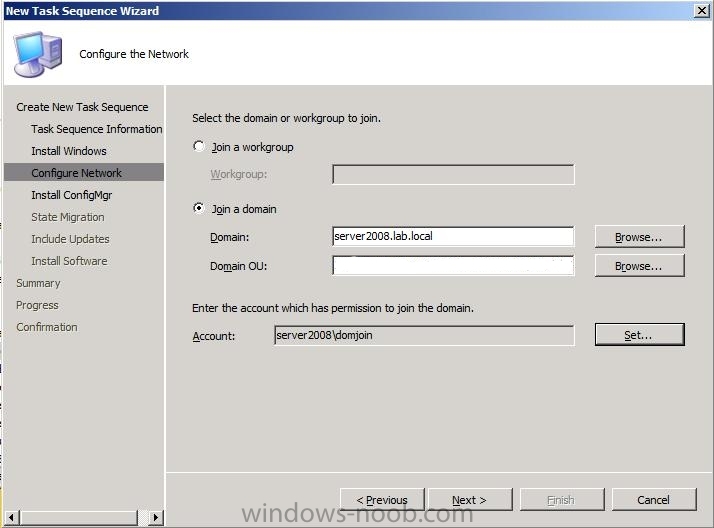Image resolution: width=714 pixels, height=528 pixels.
Task: Go back with the Previous button
Action: 382,500
